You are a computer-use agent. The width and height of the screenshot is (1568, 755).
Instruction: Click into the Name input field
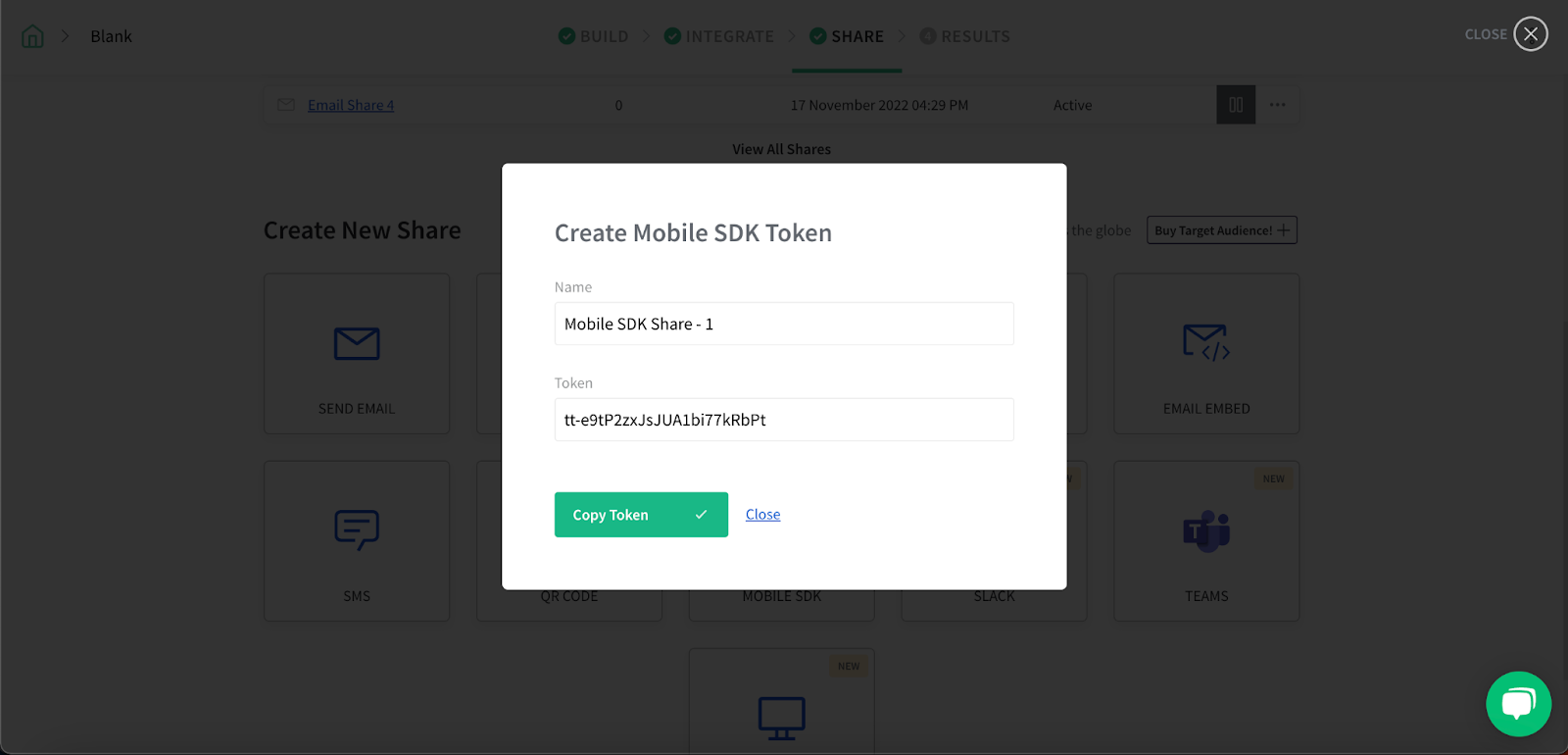pyautogui.click(x=784, y=324)
